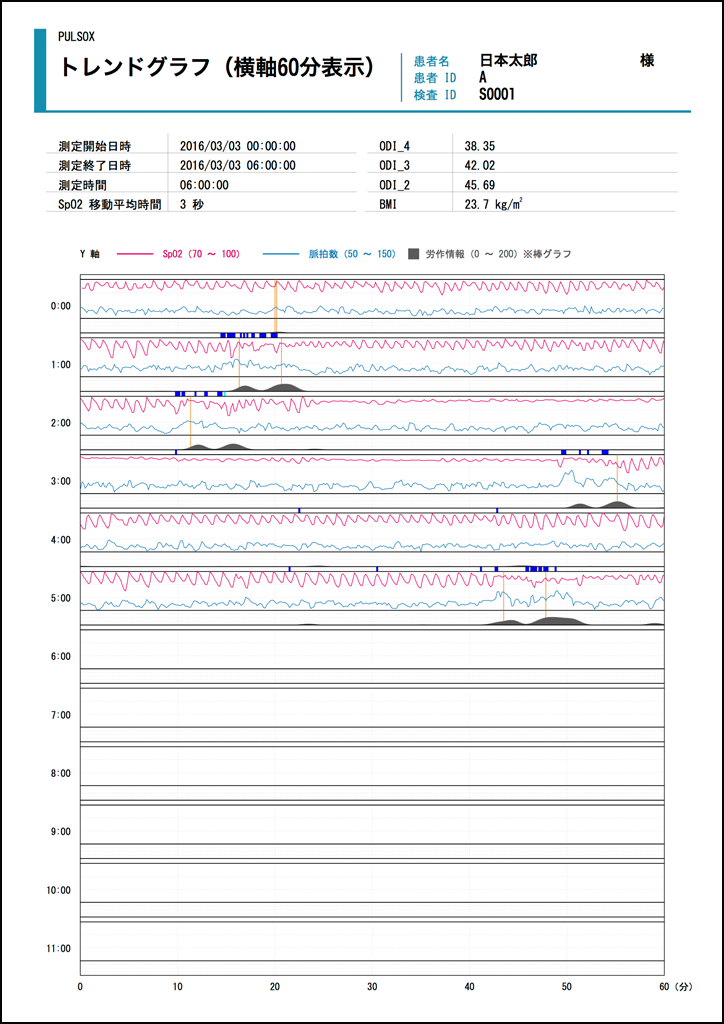Click the 測定終了日時 date value
The width and height of the screenshot is (724, 1024).
click(x=237, y=166)
